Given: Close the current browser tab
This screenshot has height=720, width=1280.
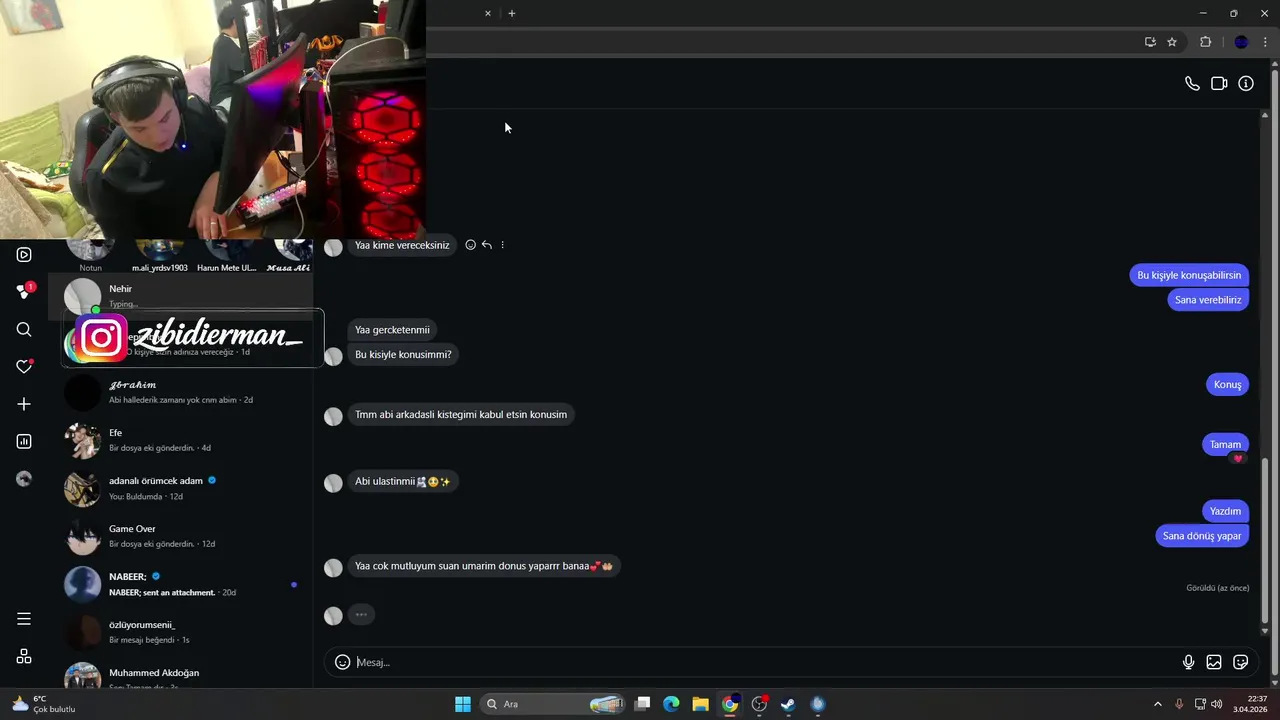Looking at the screenshot, I should click(x=488, y=14).
